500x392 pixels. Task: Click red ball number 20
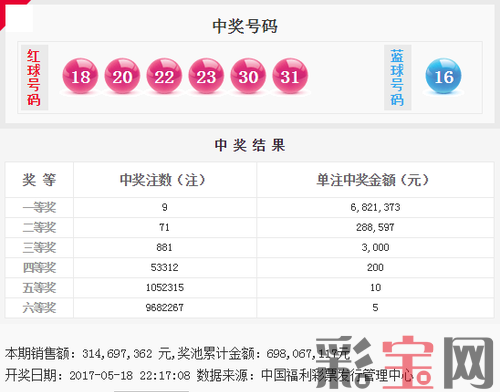(x=122, y=76)
